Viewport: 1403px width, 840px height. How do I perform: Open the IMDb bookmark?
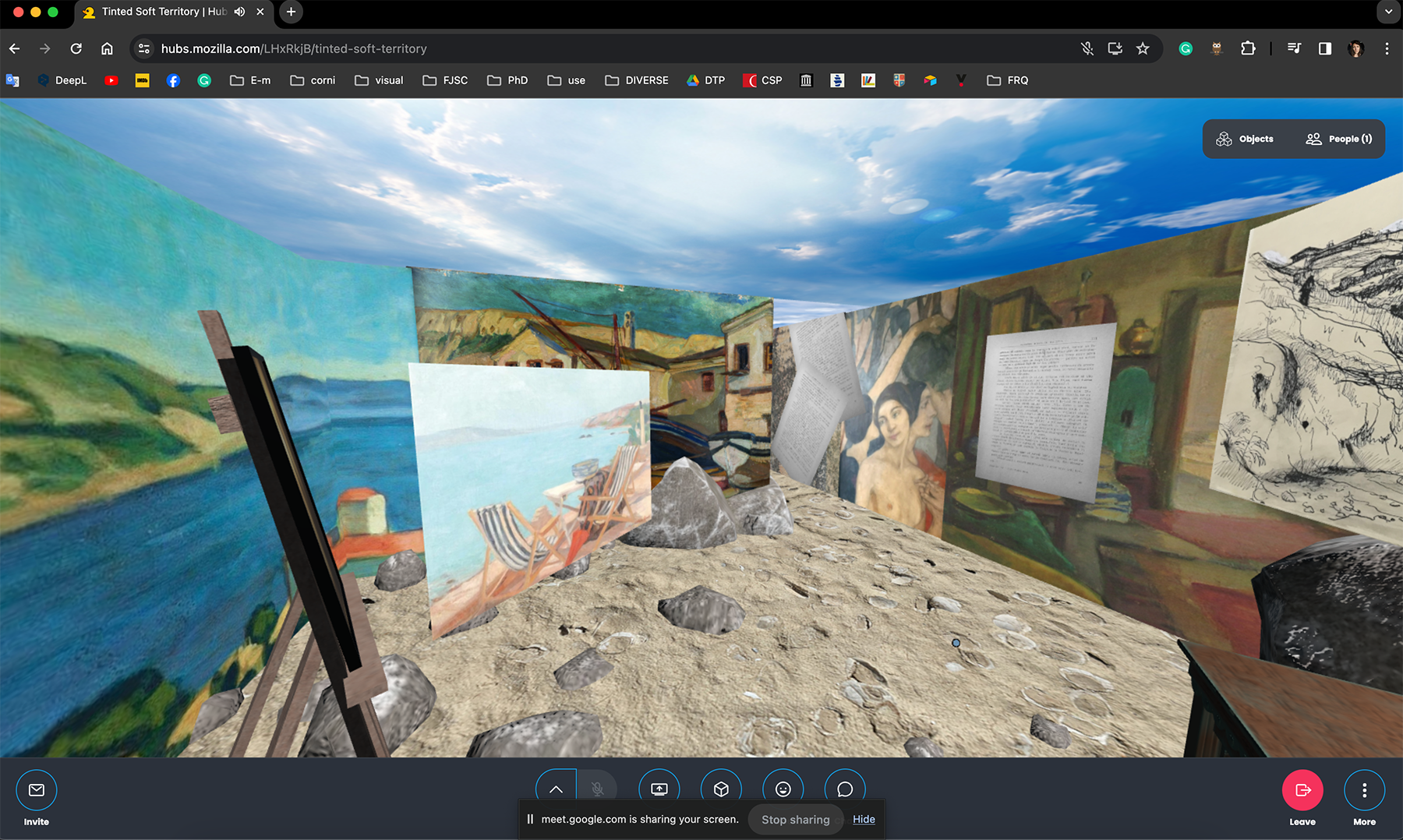point(142,80)
